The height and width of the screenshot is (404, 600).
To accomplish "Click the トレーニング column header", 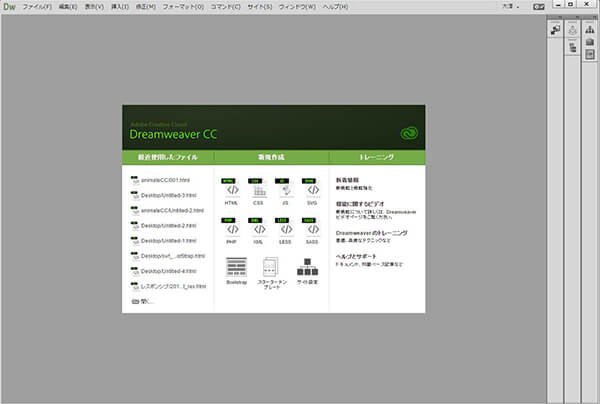I will click(377, 157).
